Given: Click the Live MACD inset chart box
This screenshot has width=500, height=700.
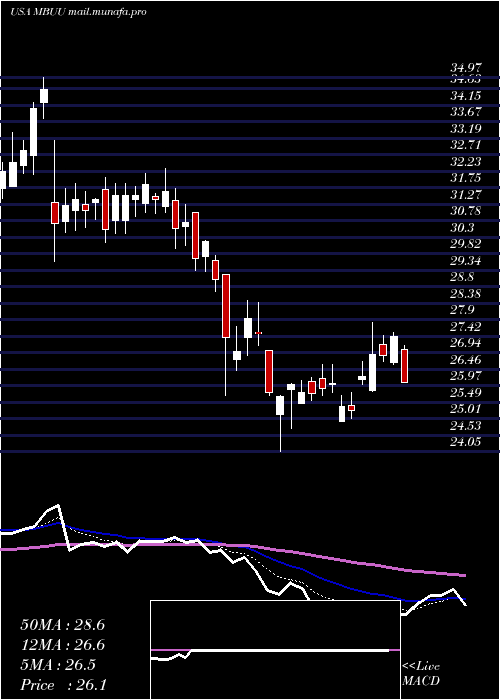Looking at the screenshot, I should [x=275, y=650].
